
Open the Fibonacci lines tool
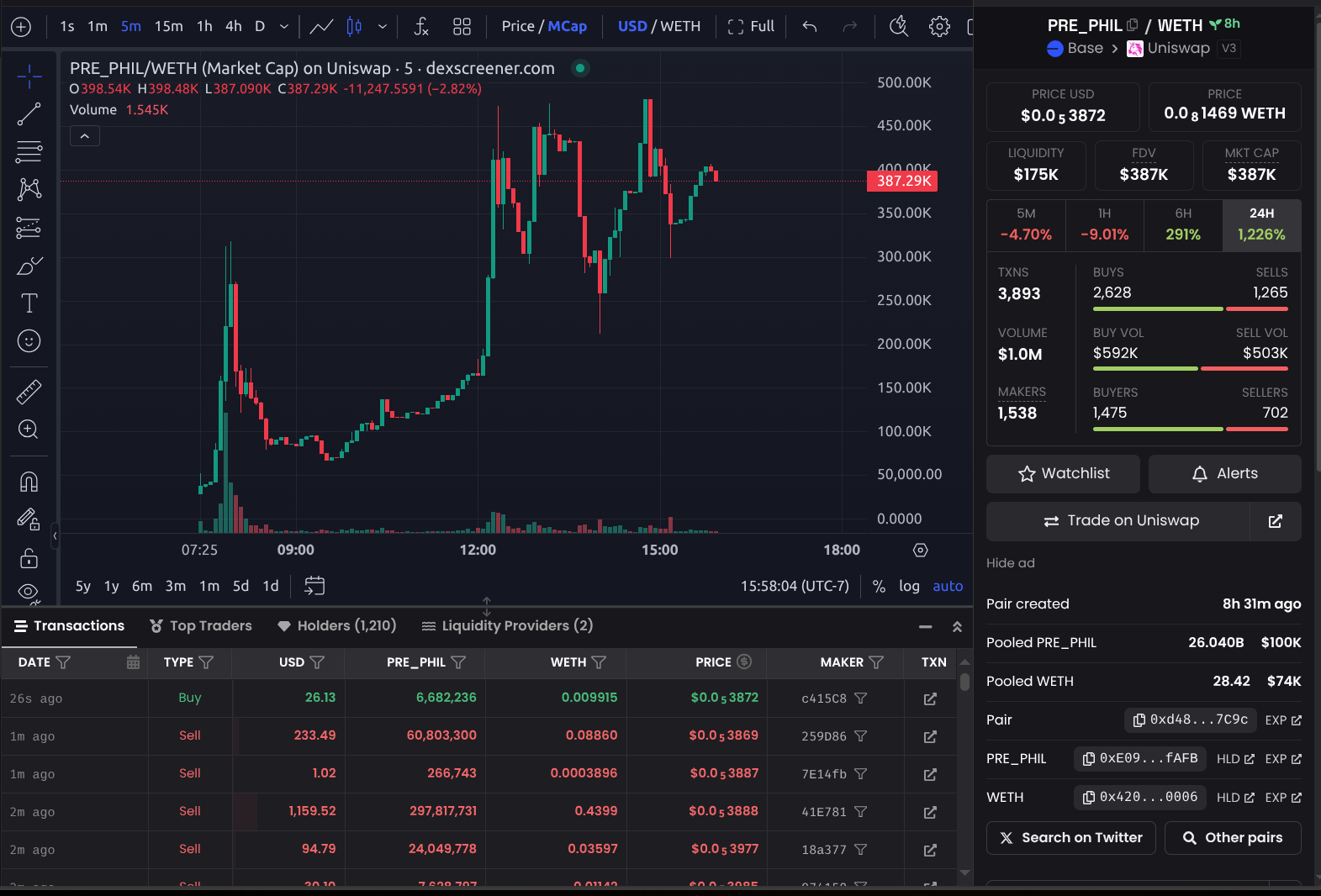[29, 152]
